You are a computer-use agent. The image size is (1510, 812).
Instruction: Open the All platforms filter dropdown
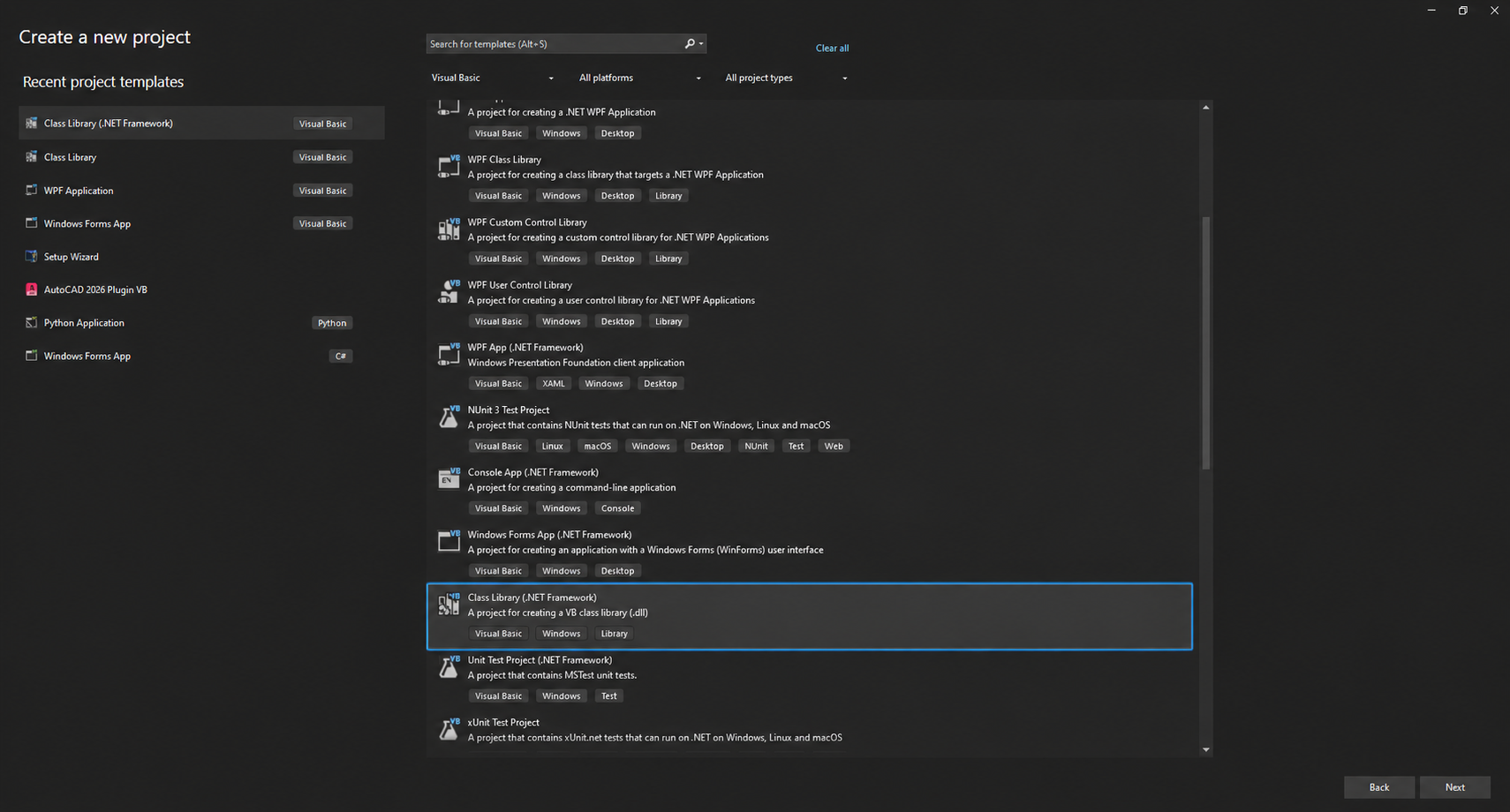[639, 78]
